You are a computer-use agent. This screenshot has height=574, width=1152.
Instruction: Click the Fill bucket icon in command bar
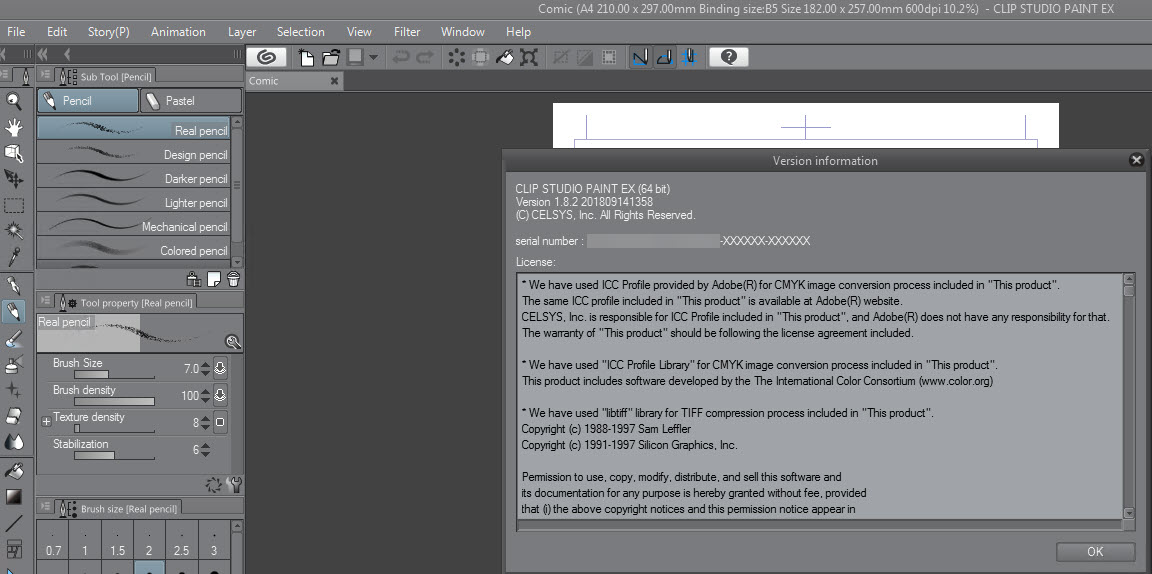(x=504, y=57)
